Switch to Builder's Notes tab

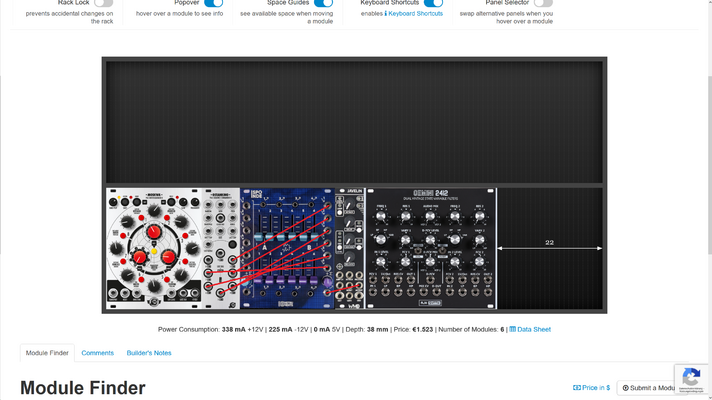point(149,353)
